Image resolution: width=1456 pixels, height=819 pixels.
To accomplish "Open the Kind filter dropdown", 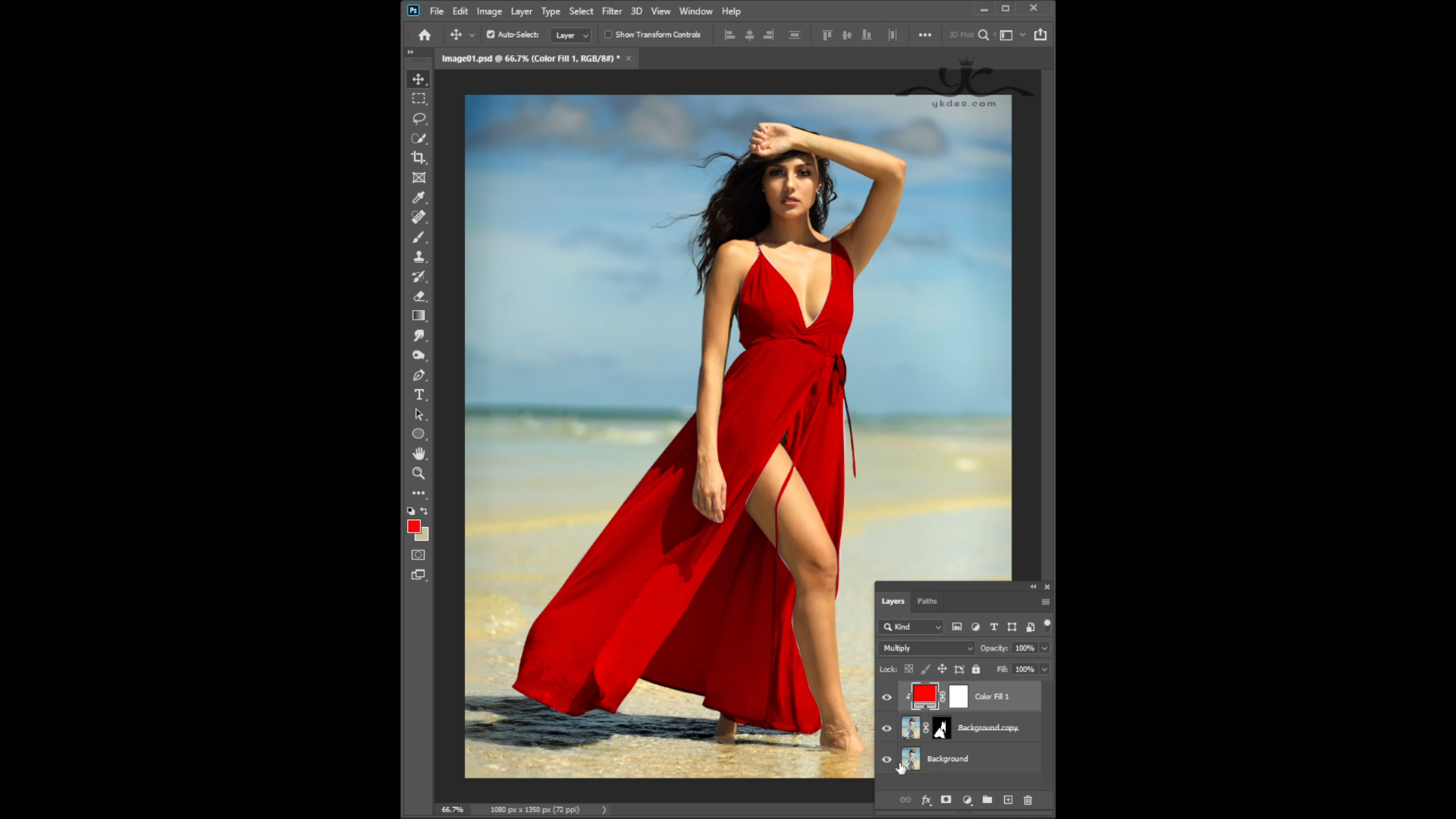I will click(912, 627).
